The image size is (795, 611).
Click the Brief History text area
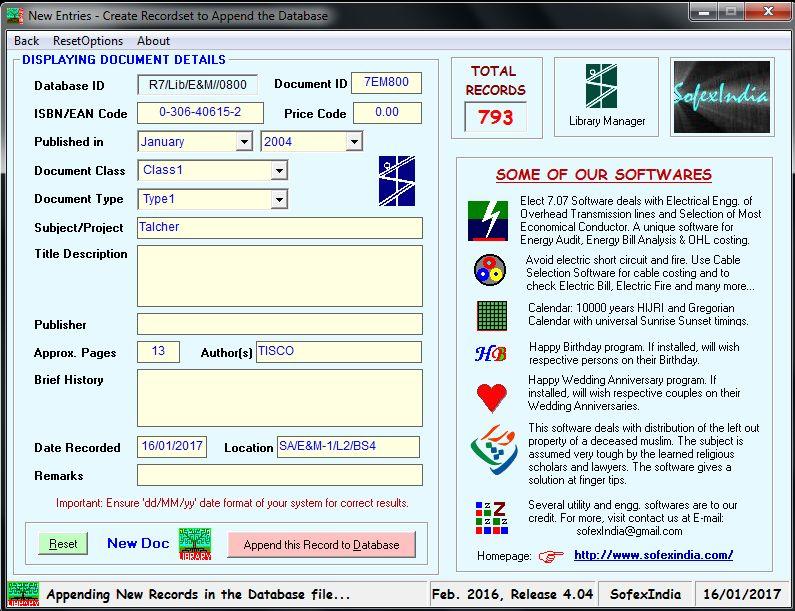(x=280, y=398)
